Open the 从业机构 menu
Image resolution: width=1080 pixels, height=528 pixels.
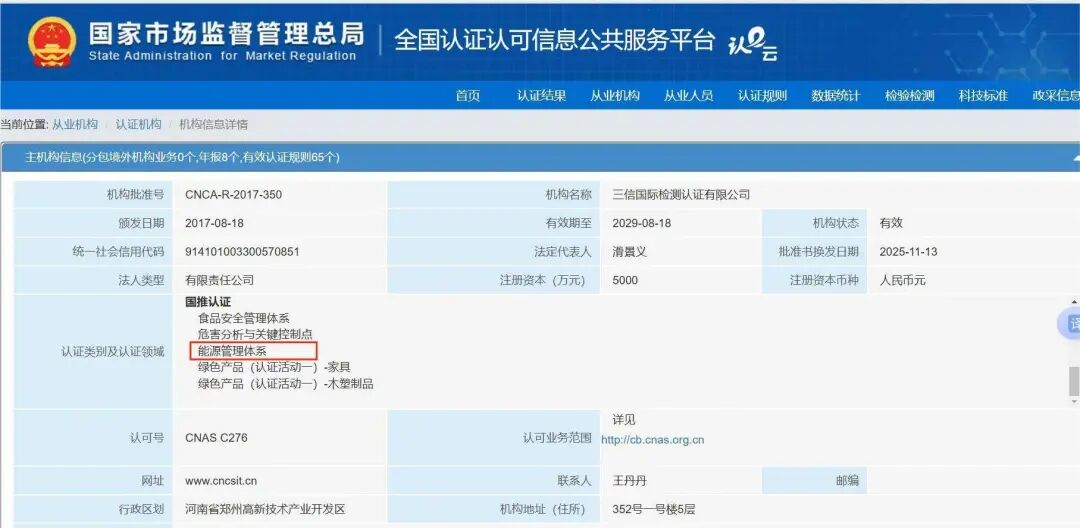pyautogui.click(x=614, y=96)
